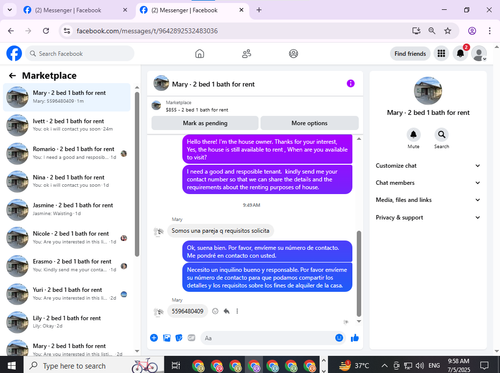Mute the conversation with bell icon

[413, 135]
